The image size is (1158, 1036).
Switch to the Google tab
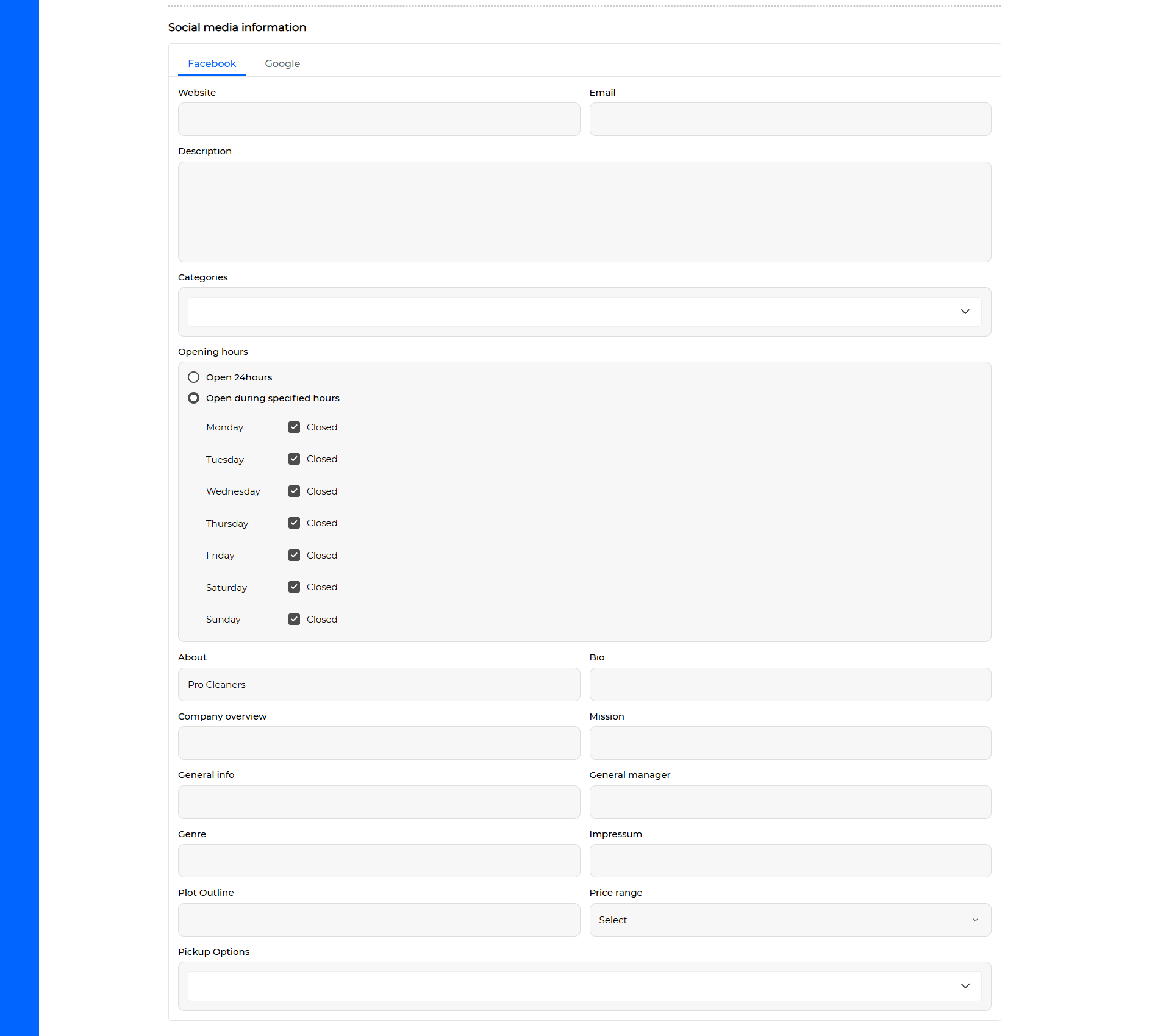click(x=282, y=63)
